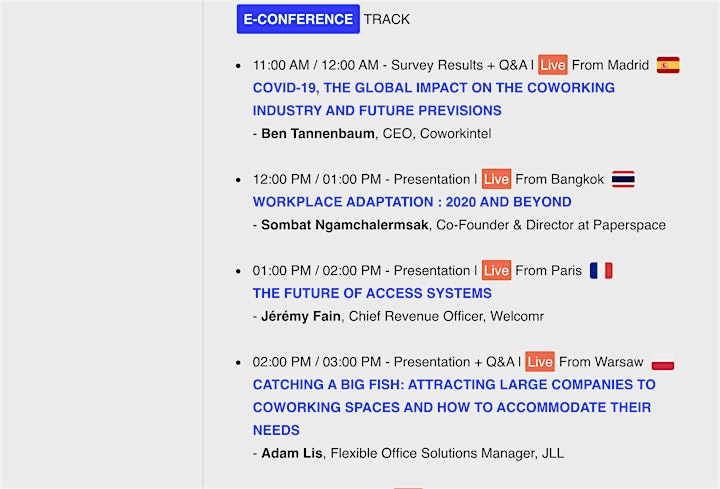The width and height of the screenshot is (720, 489).
Task: Click the Live badge on the Madrid session
Action: pos(553,65)
